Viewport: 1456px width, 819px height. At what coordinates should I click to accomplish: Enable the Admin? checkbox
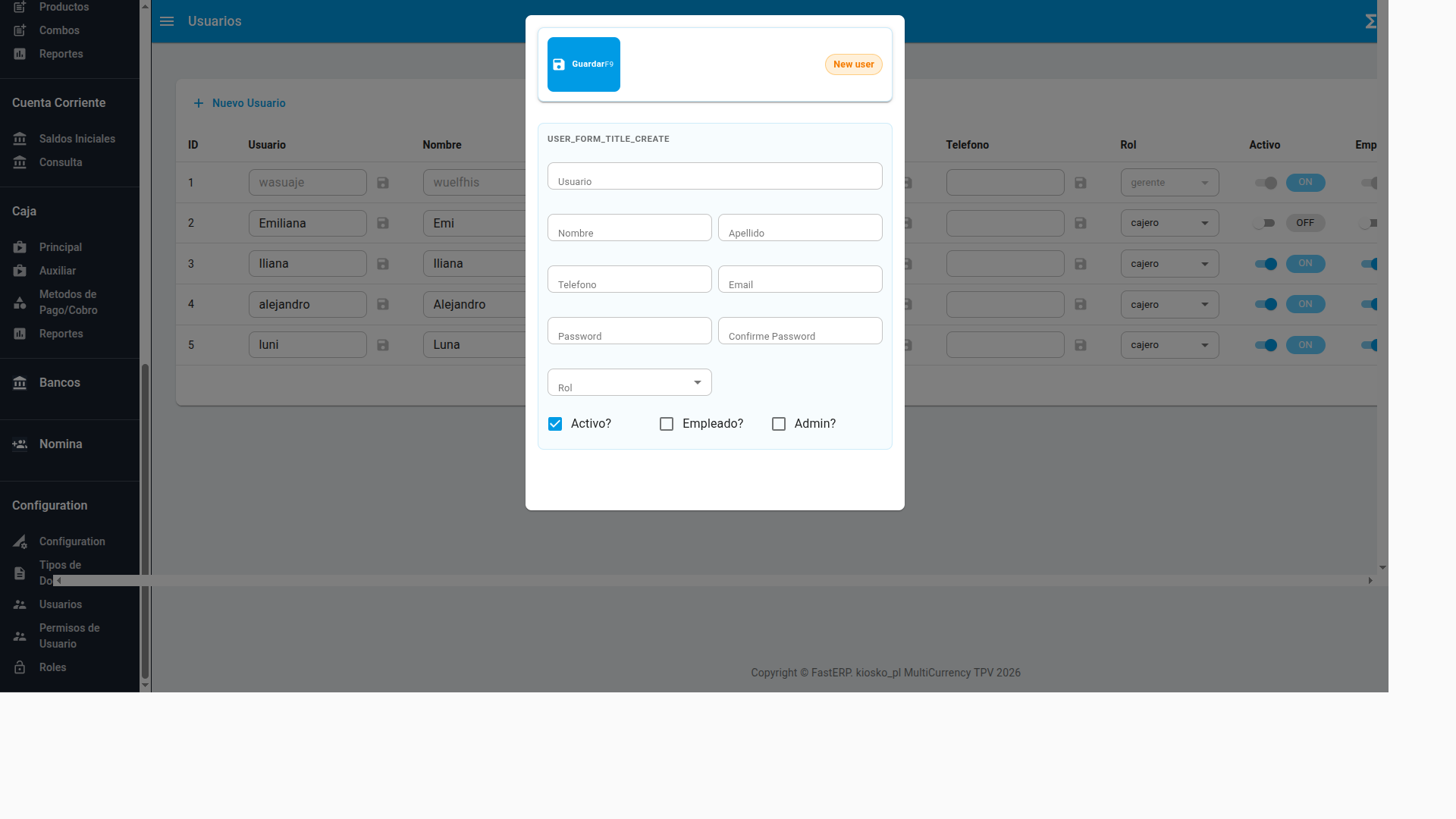(779, 424)
